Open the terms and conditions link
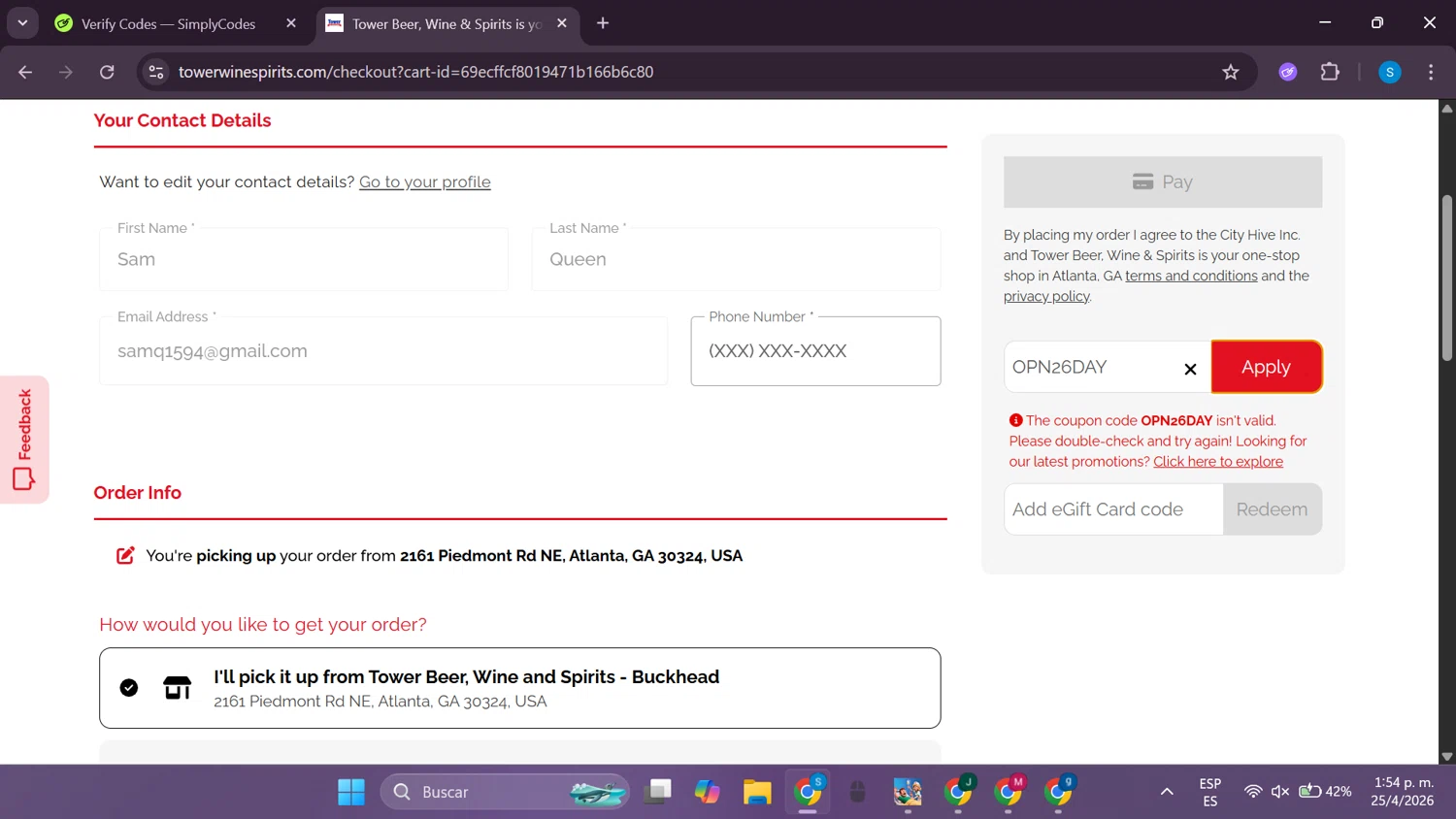Viewport: 1456px width, 819px height. tap(1191, 276)
